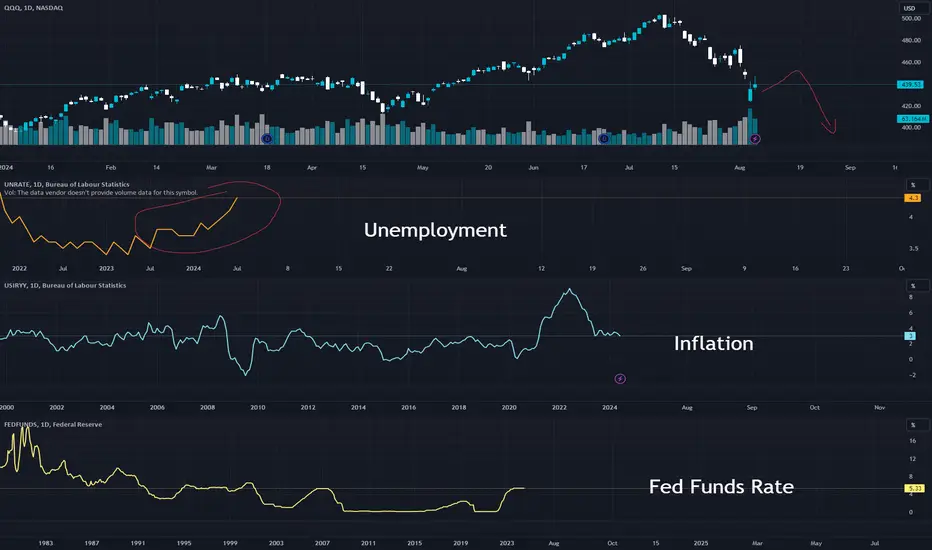Screen dimensions: 932x550
Task: Click the QQQ, 1D, NASDAQ symbol legend
Action: (x=33, y=8)
